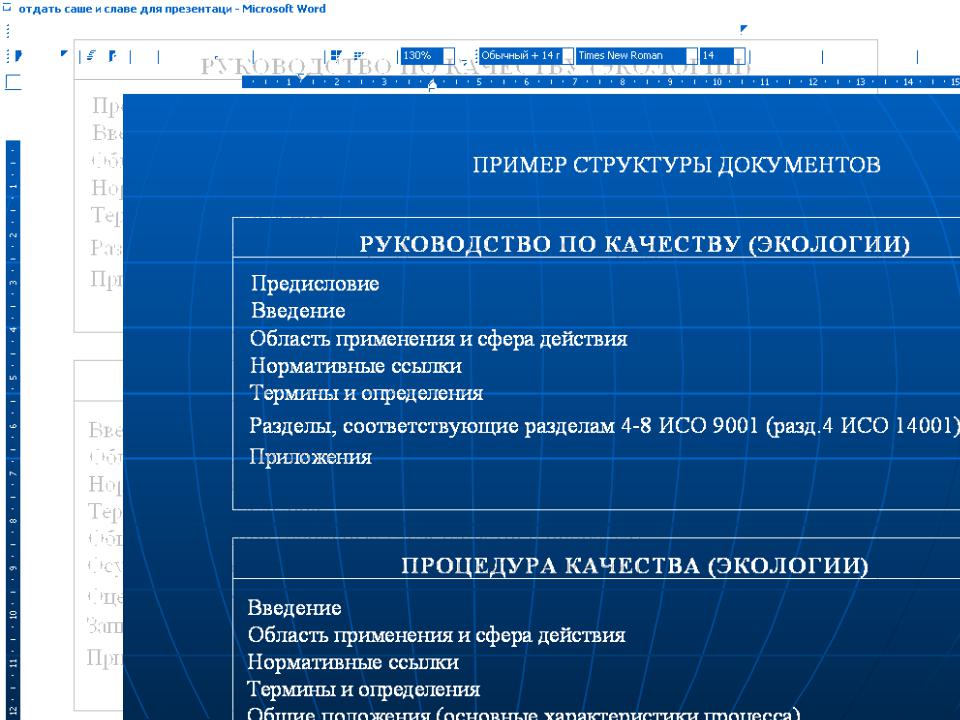This screenshot has height=720, width=960.
Task: Click 'Введение' under ПРОЦЕДУРА КАЧЕСТВА
Action: click(x=294, y=608)
